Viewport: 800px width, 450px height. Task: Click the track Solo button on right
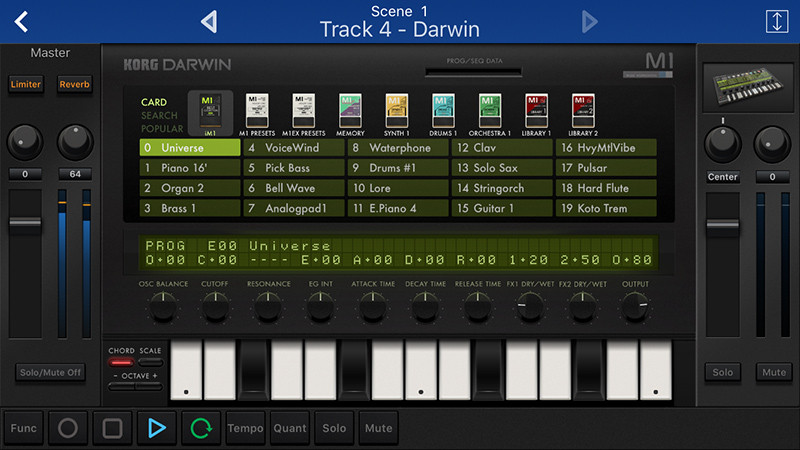point(722,372)
